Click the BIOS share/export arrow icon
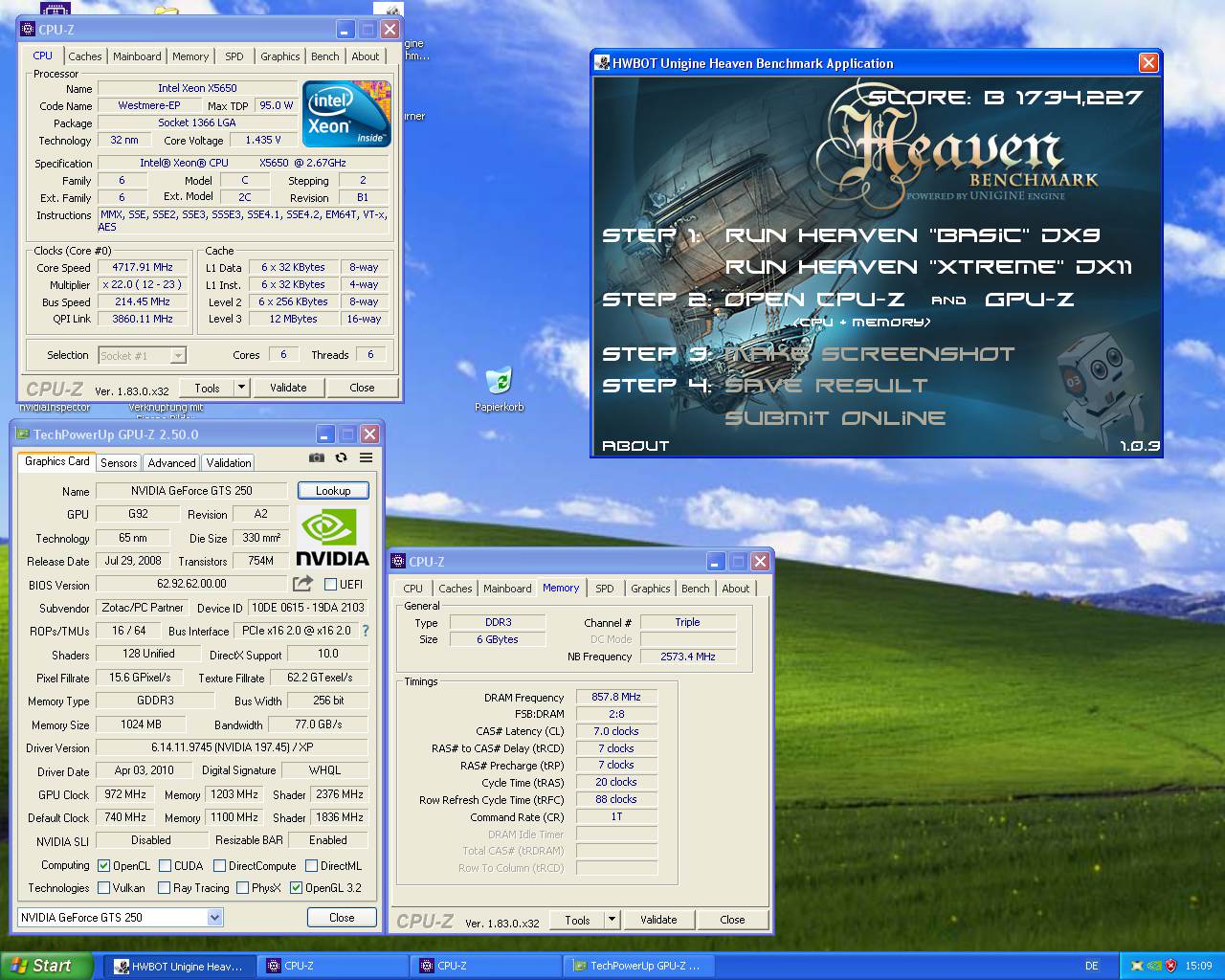The image size is (1225, 980). (x=302, y=583)
